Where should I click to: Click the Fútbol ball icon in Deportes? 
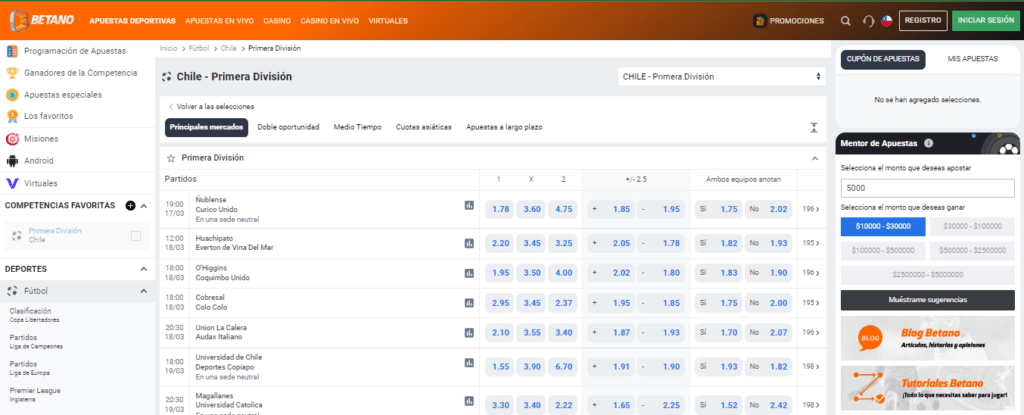coord(12,291)
